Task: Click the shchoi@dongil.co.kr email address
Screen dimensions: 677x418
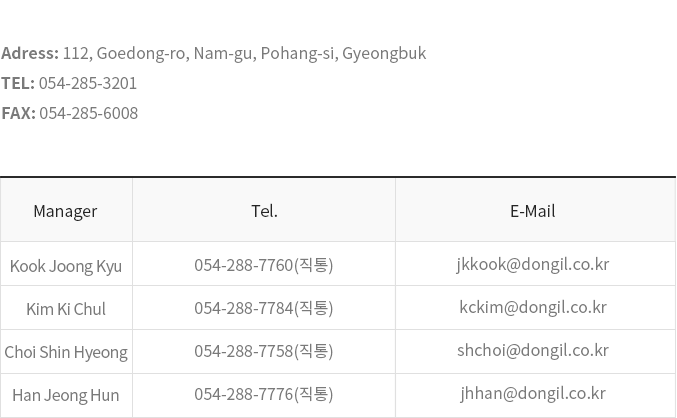Action: click(533, 351)
